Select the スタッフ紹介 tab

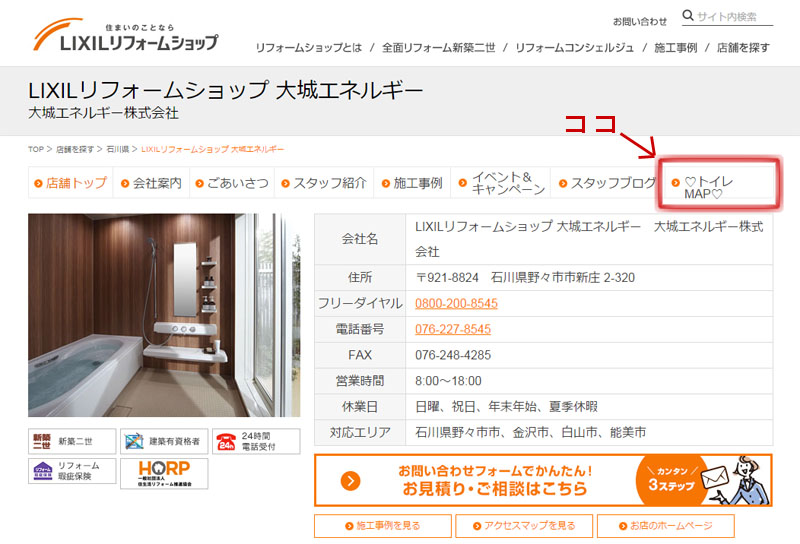pos(324,183)
